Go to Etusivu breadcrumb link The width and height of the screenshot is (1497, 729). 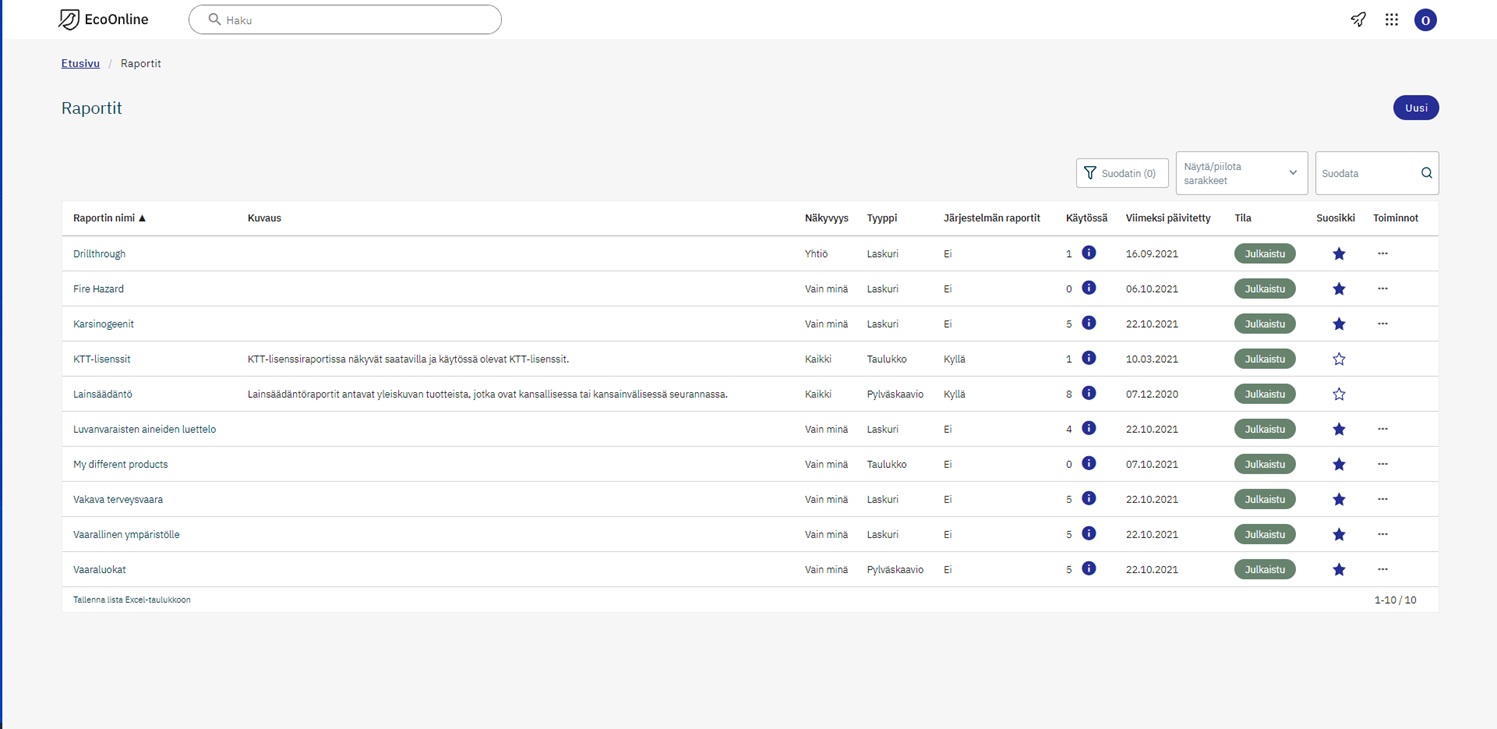80,63
